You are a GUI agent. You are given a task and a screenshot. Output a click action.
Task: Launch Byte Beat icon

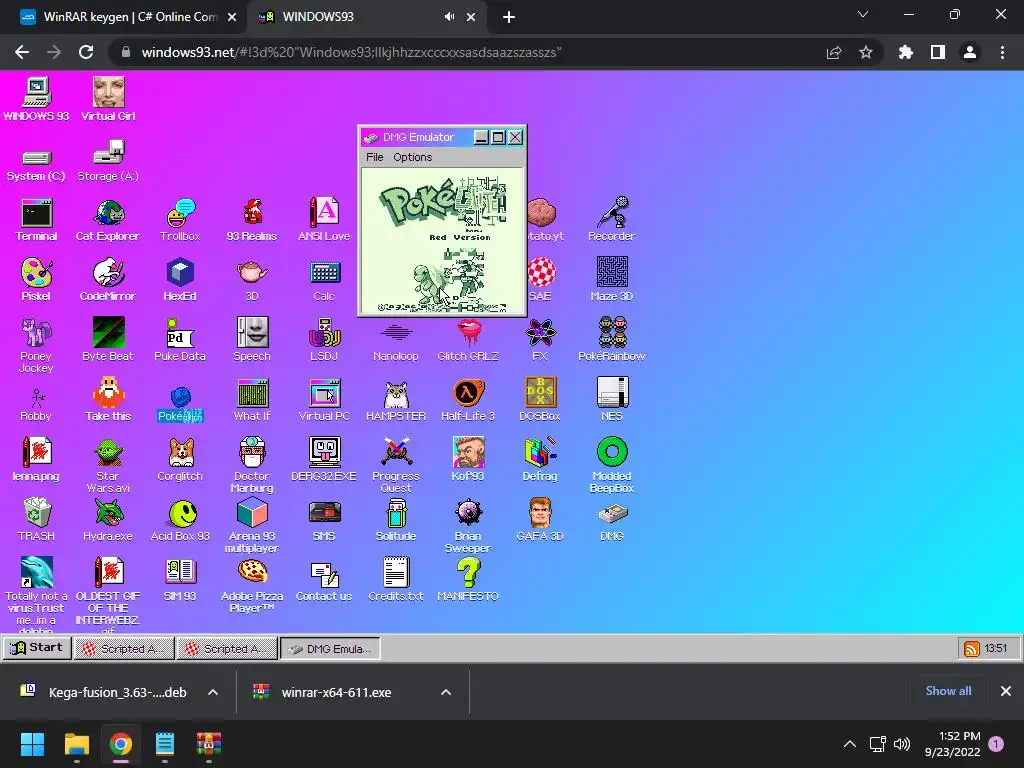108,340
